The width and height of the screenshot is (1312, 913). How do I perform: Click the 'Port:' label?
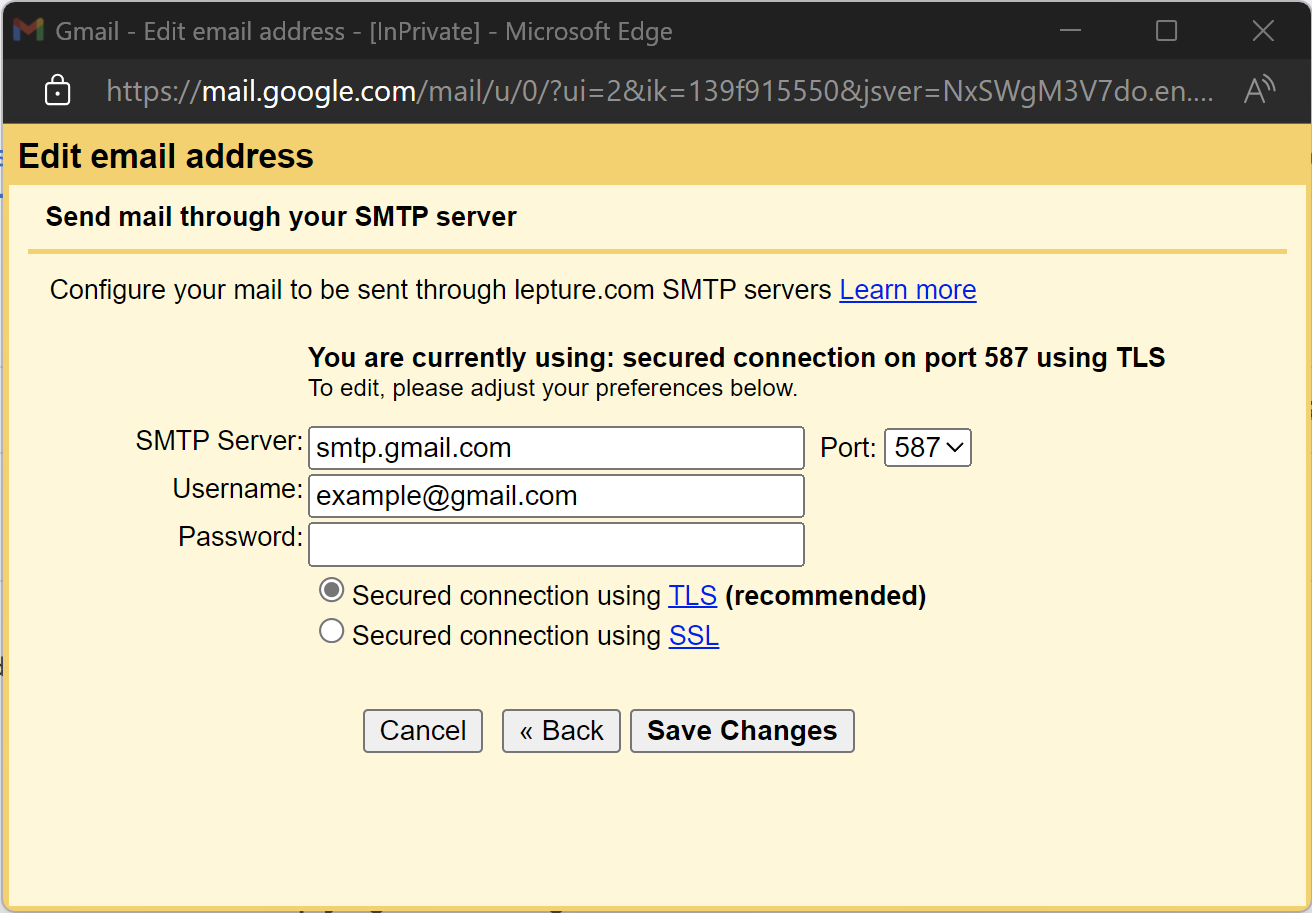point(849,448)
